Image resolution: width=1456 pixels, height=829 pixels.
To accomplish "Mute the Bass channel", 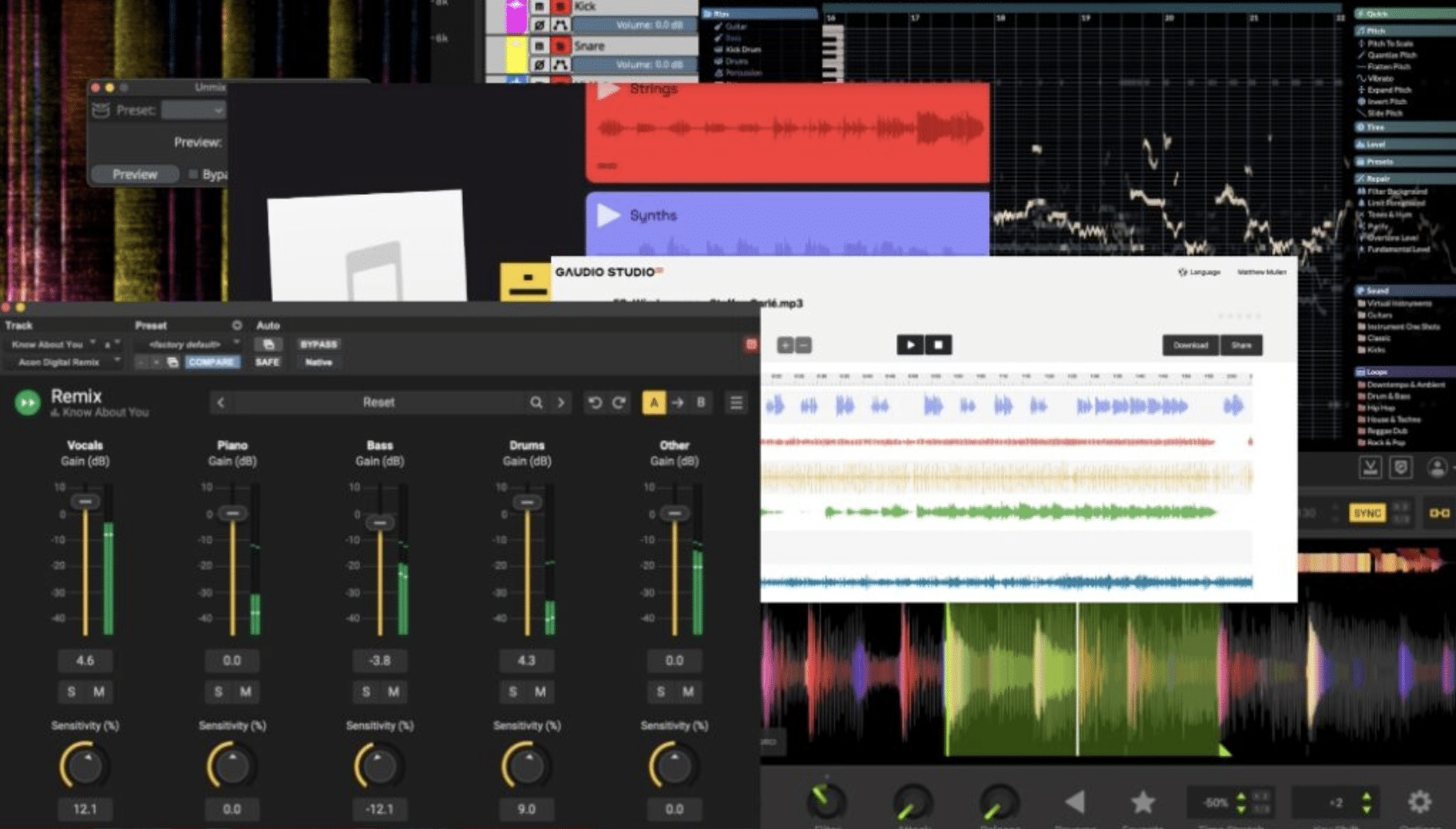I will coord(393,692).
